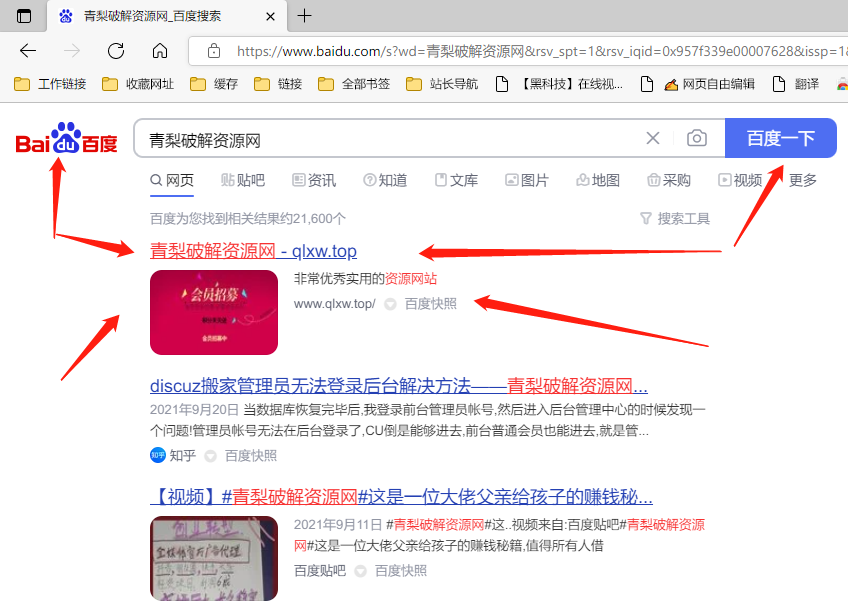Screen dimensions: 848x613
Task: Open the 链接 bookmark folder
Action: (x=278, y=84)
